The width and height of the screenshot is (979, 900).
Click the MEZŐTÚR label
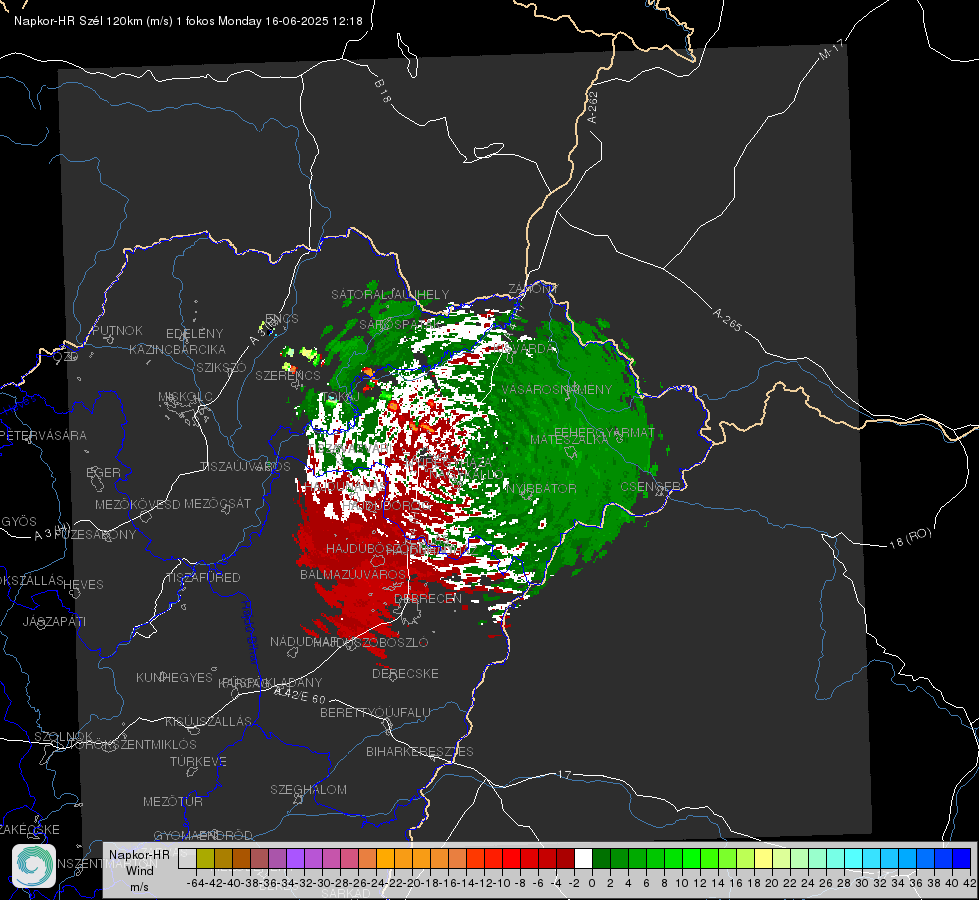tap(173, 802)
